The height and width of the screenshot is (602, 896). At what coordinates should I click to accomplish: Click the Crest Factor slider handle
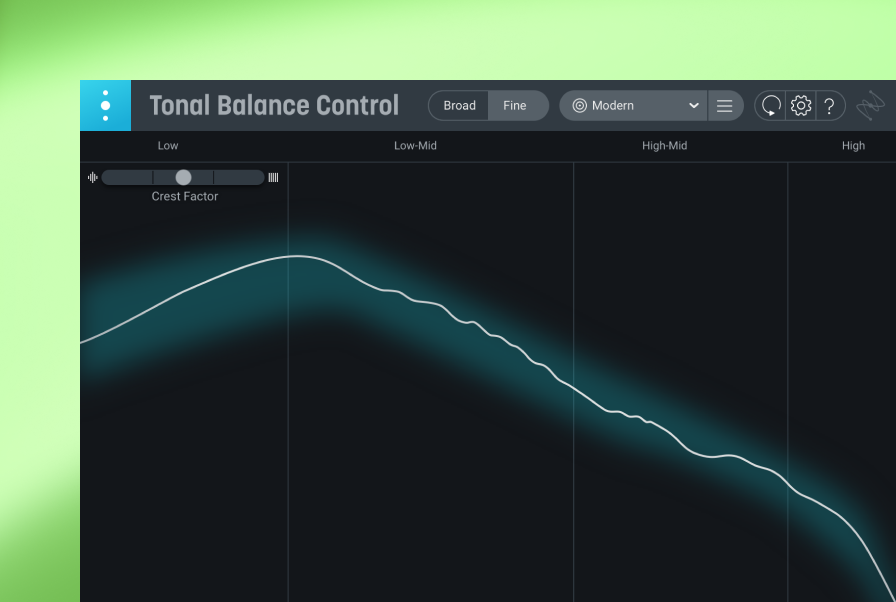coord(183,177)
